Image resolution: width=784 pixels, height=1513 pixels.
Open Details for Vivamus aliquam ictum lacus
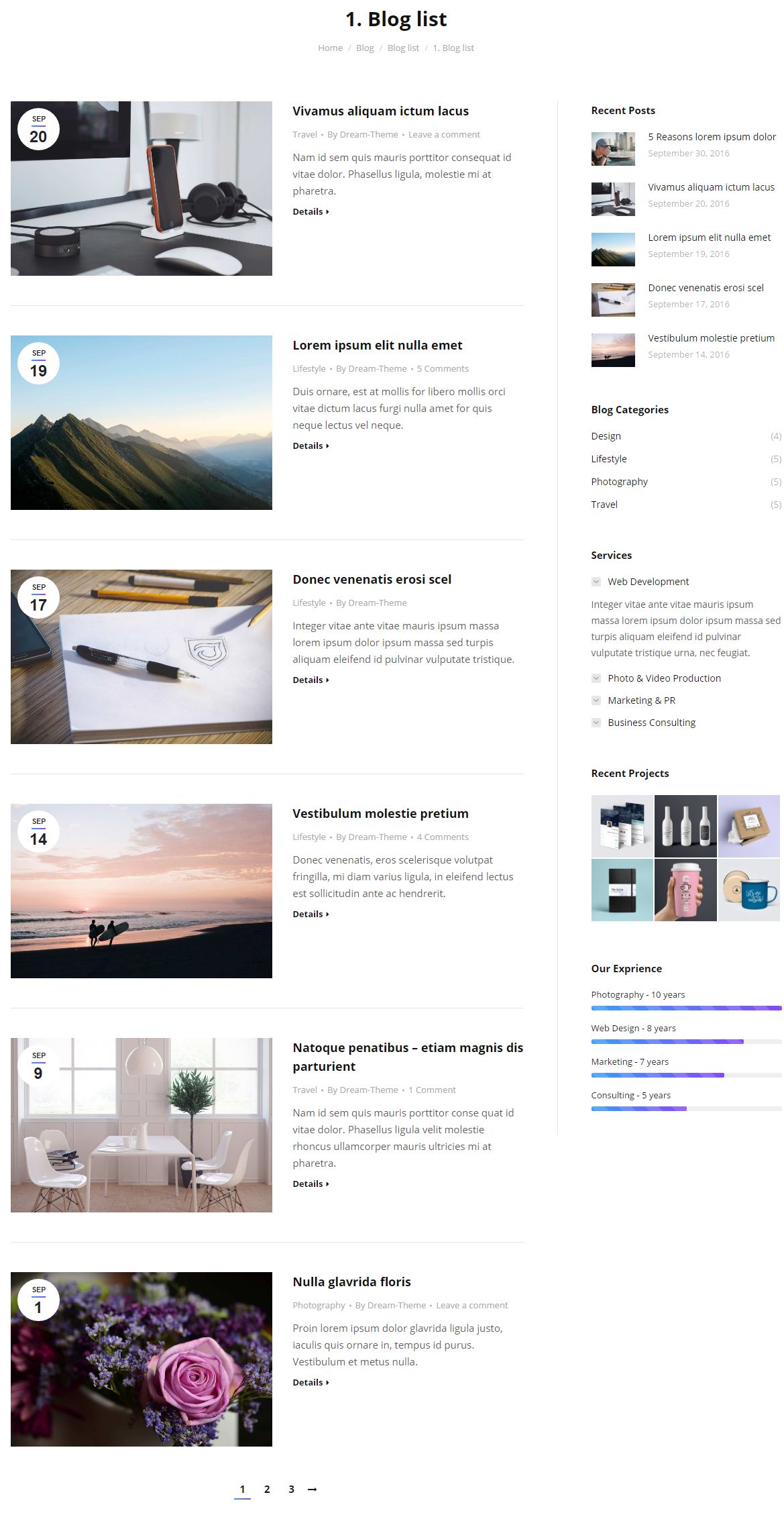311,211
